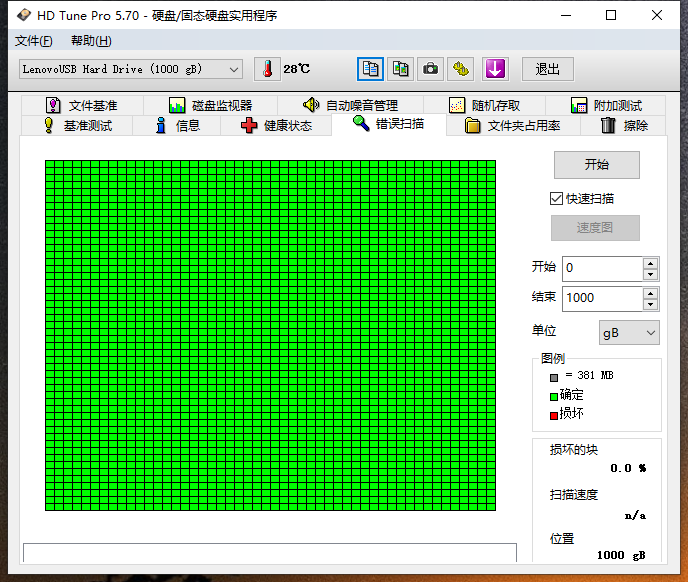Click the red 损坏 legend swatch

tap(554, 416)
